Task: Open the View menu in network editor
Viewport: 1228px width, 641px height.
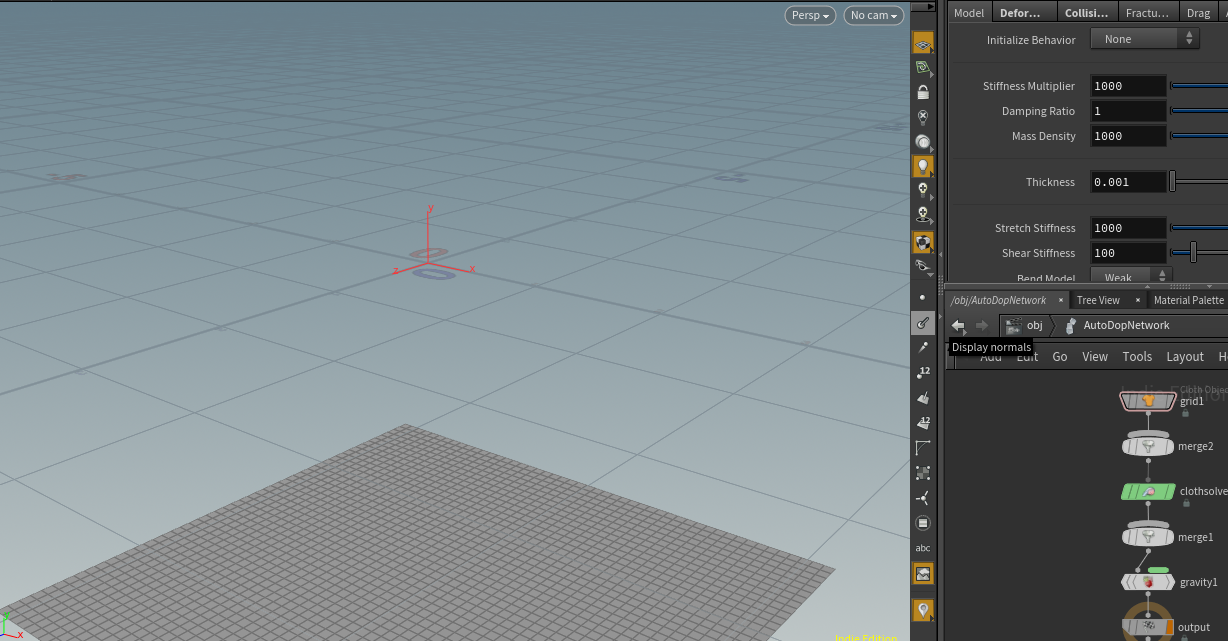Action: (x=1095, y=356)
